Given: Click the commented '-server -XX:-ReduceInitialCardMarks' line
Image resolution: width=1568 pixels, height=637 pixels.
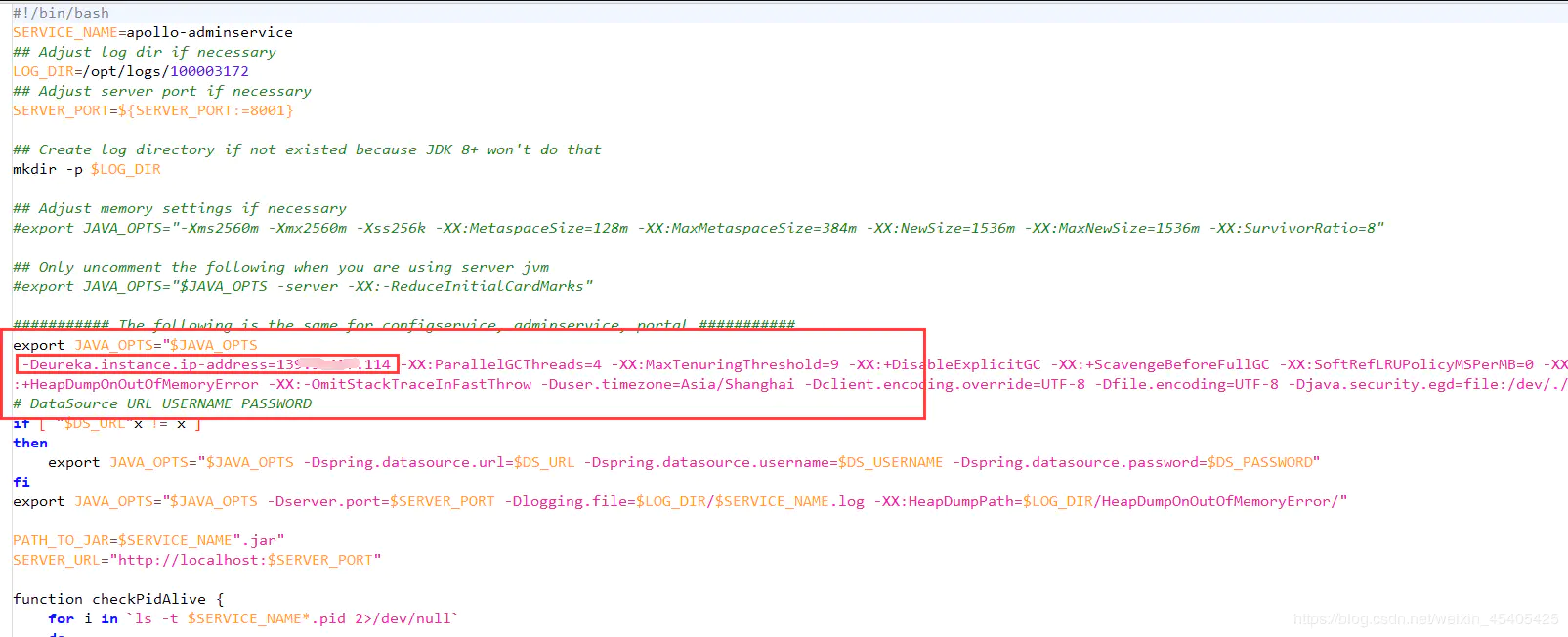Looking at the screenshot, I should click(x=303, y=286).
